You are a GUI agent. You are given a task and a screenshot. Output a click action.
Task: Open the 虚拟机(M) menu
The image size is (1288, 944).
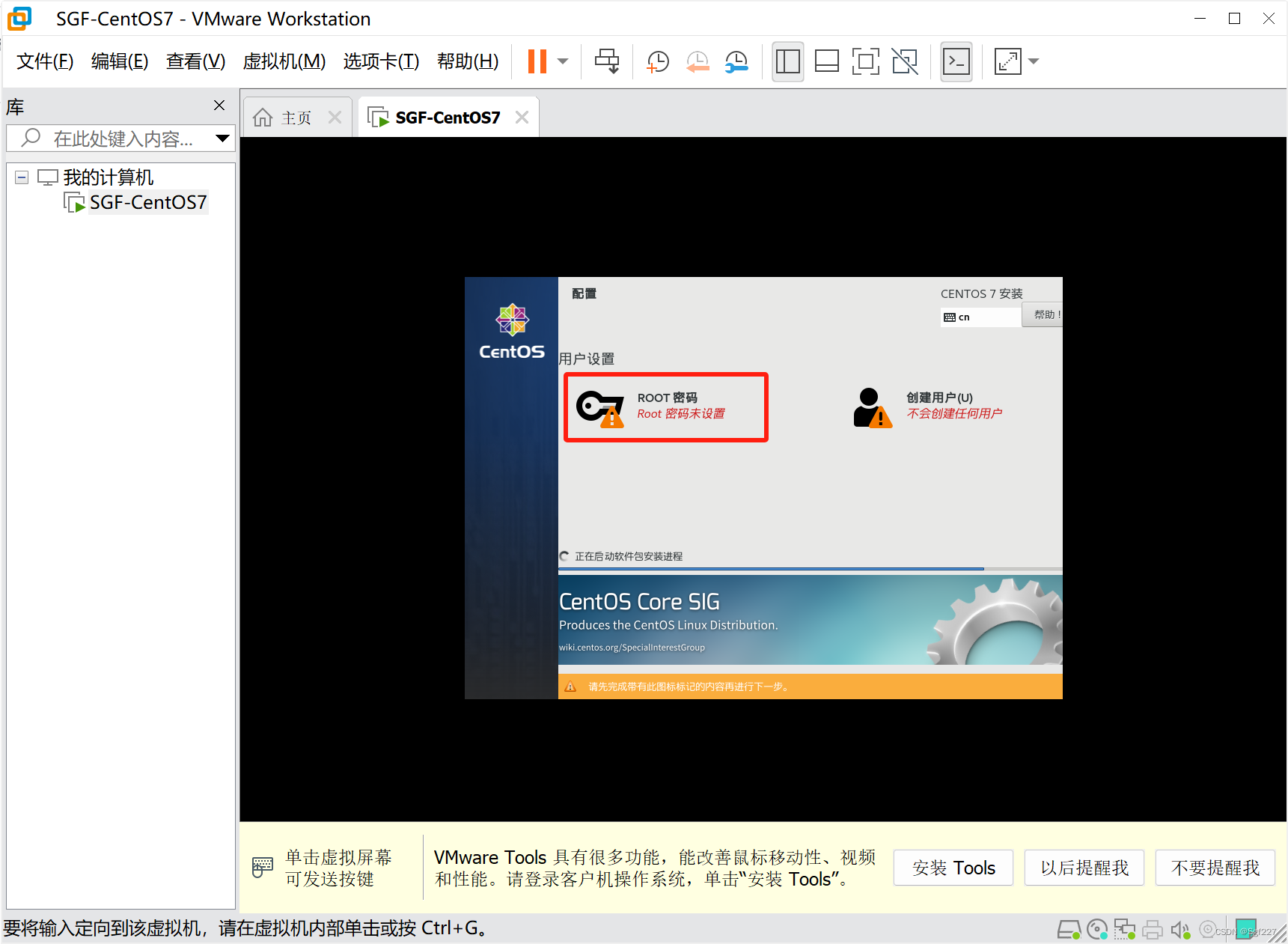(x=284, y=61)
